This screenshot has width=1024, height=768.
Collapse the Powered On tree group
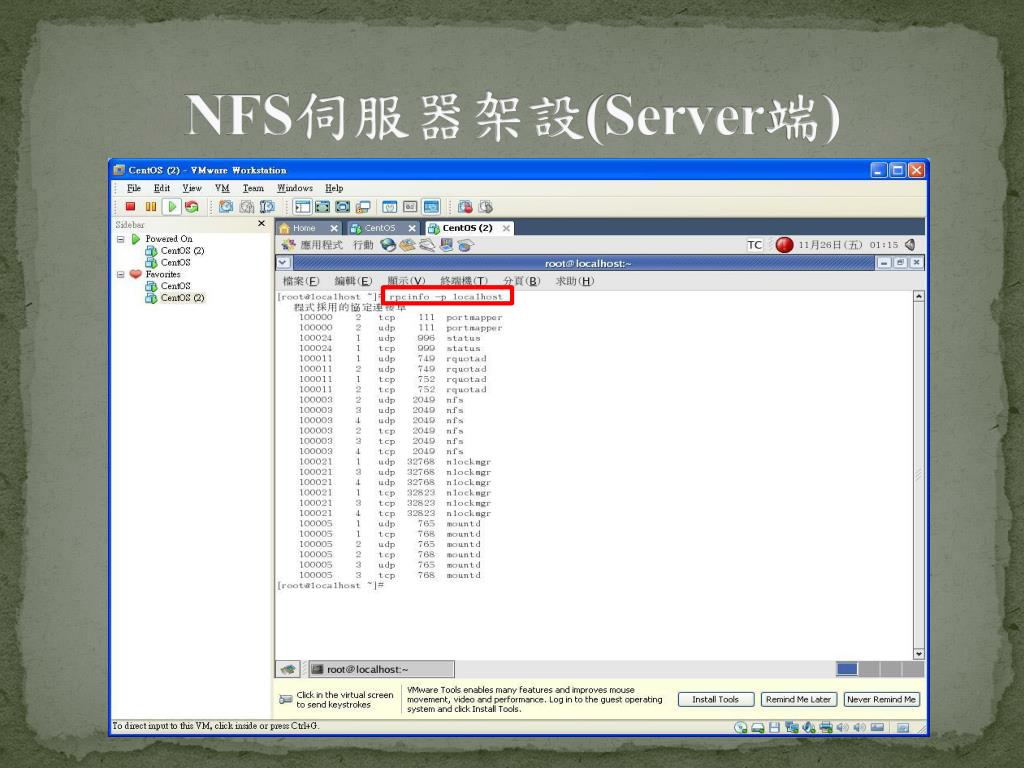click(x=121, y=239)
